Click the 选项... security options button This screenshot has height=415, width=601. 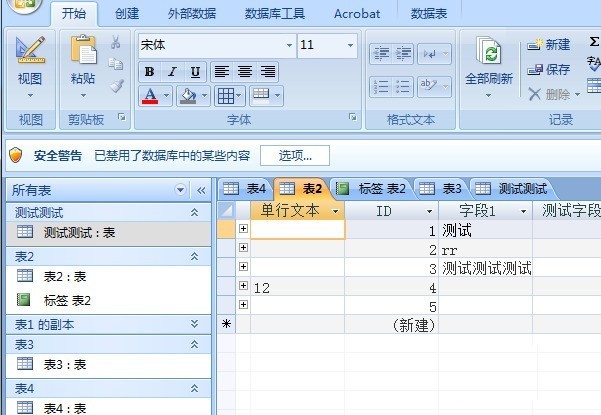click(x=295, y=156)
